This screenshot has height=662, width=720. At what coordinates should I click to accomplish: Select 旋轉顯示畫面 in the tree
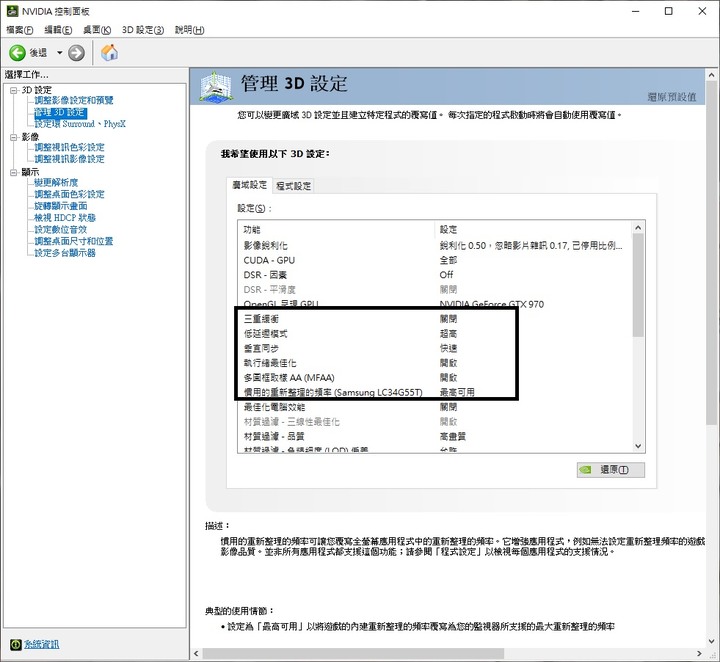click(x=61, y=206)
